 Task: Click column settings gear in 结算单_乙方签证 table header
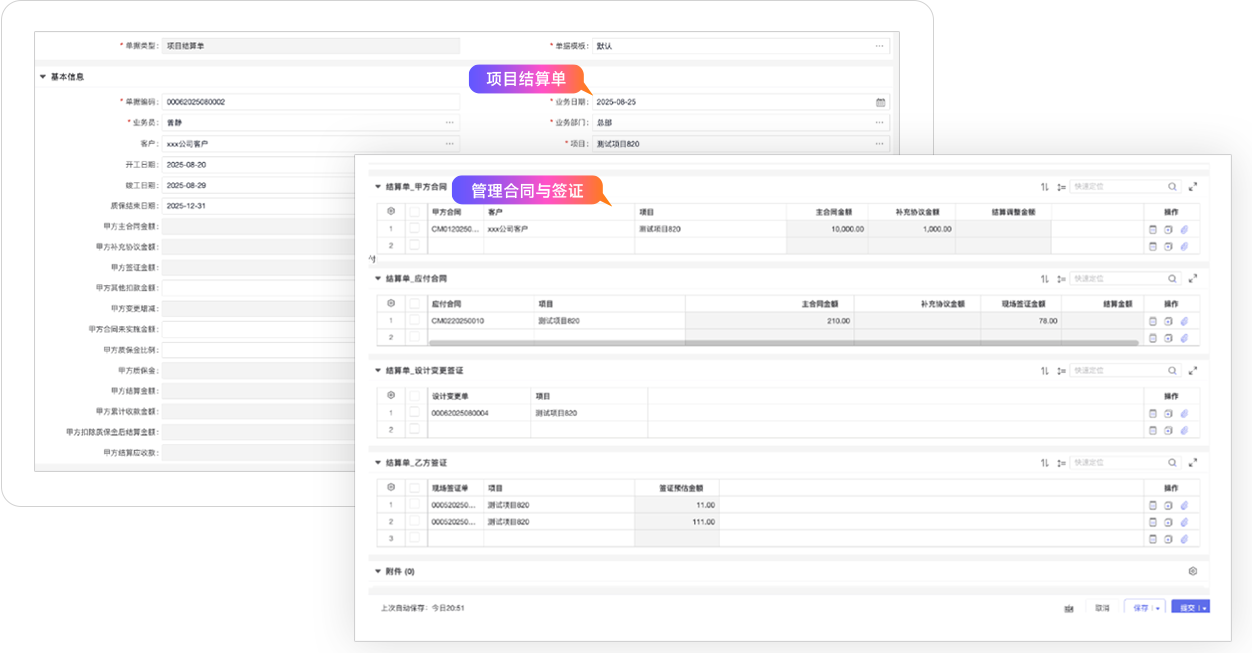pyautogui.click(x=391, y=487)
